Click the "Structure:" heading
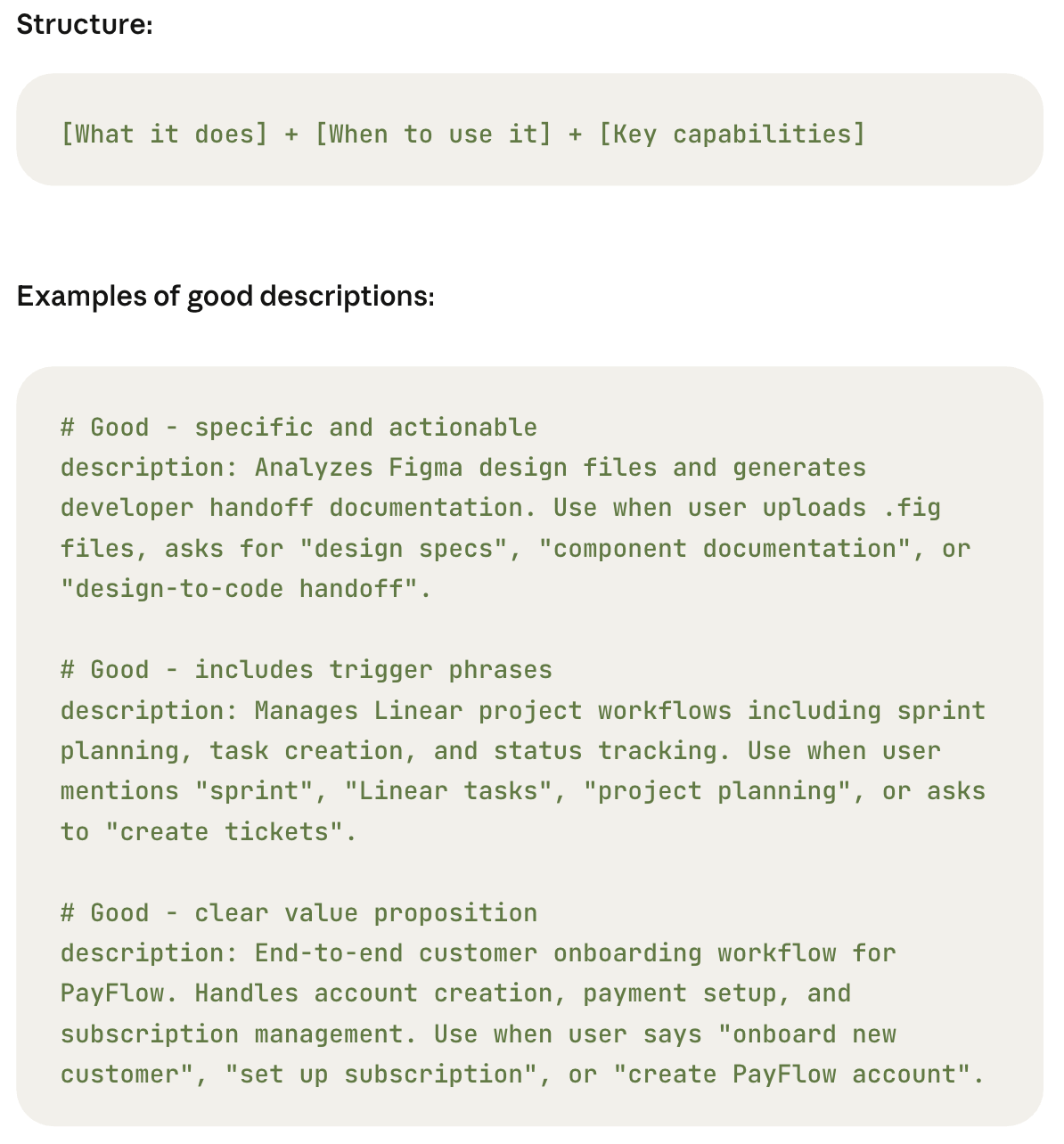The height and width of the screenshot is (1144, 1064). [85, 25]
